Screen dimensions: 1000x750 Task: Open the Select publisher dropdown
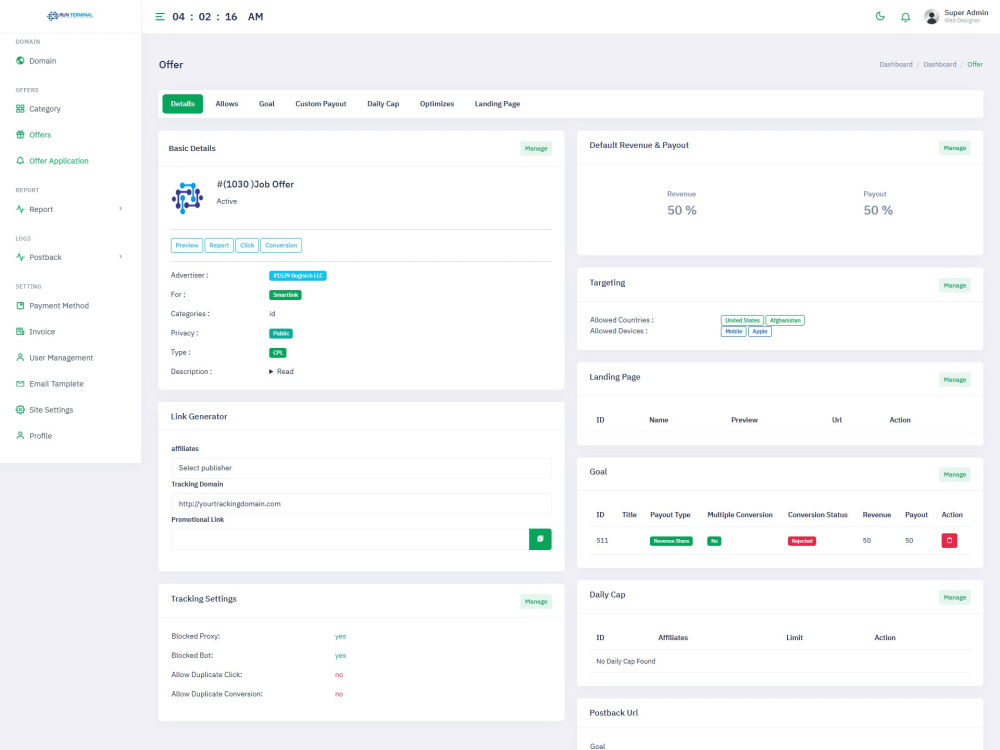[361, 468]
